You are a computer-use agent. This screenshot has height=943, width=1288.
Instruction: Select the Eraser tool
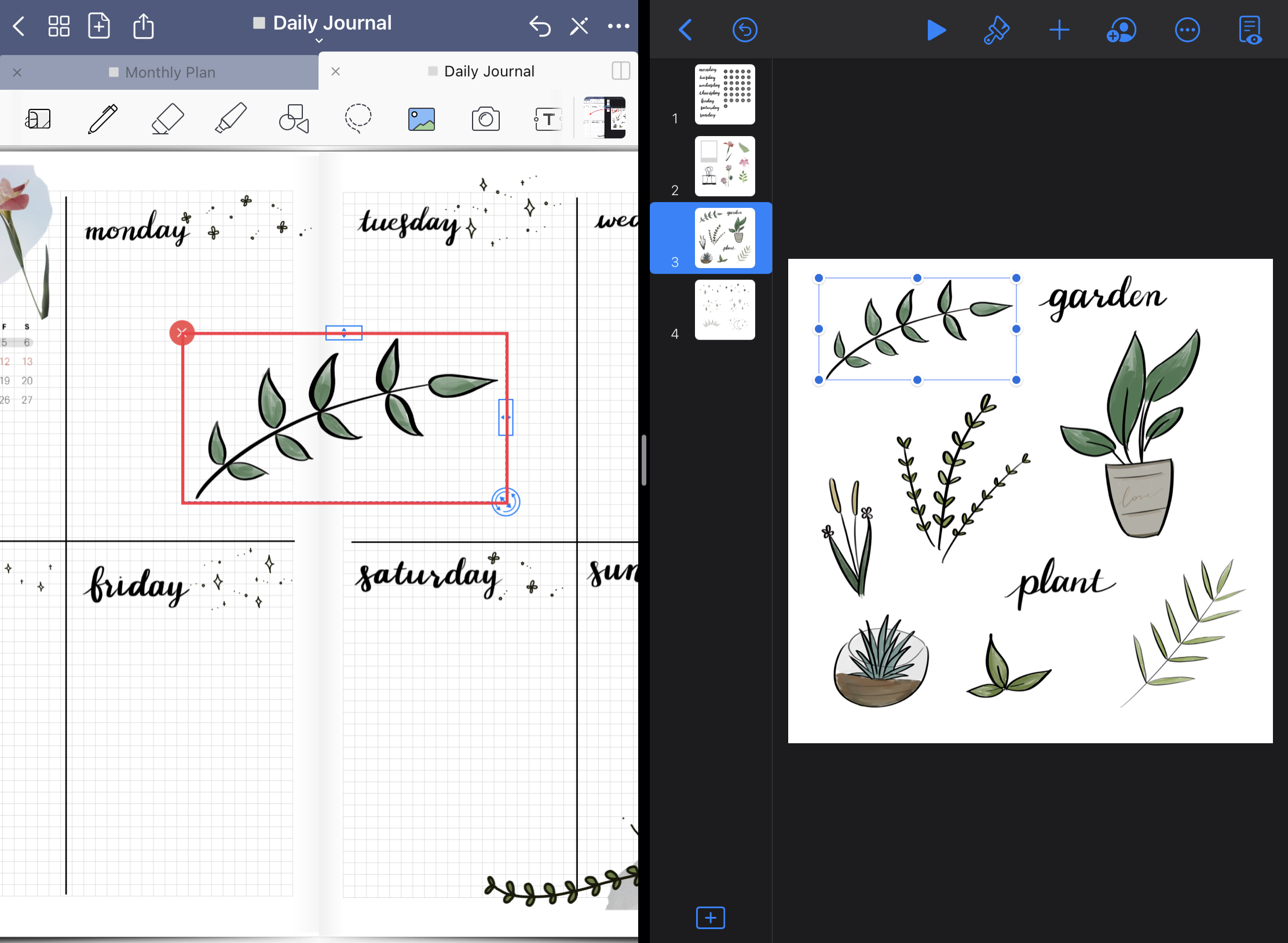click(x=167, y=119)
